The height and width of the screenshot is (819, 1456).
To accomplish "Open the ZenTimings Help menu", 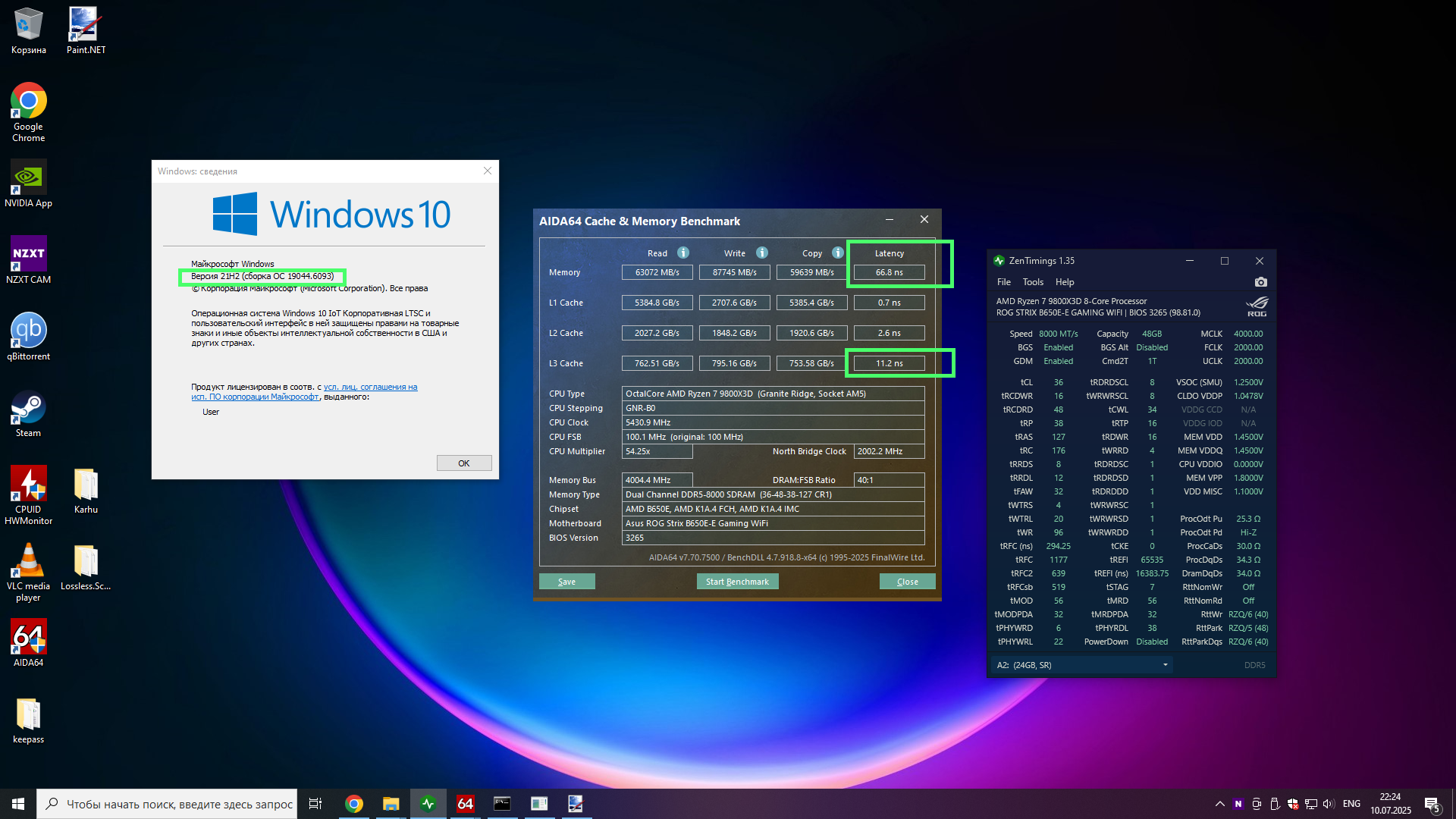I will 1065,282.
